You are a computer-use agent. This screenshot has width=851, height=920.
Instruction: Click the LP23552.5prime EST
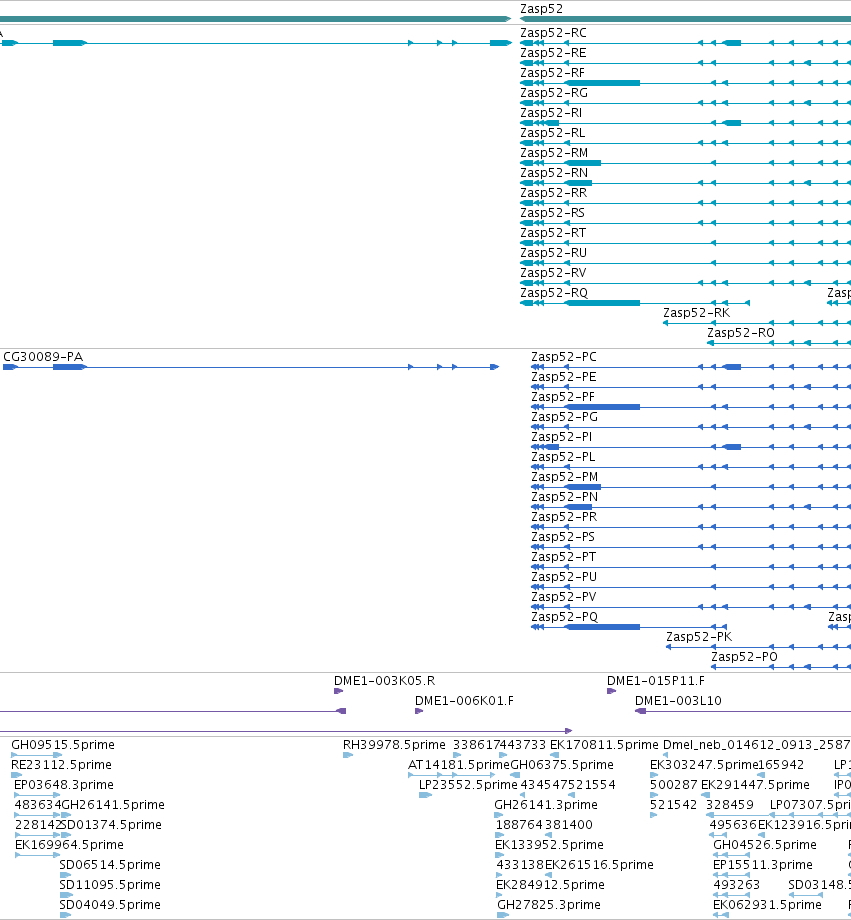pyautogui.click(x=468, y=784)
